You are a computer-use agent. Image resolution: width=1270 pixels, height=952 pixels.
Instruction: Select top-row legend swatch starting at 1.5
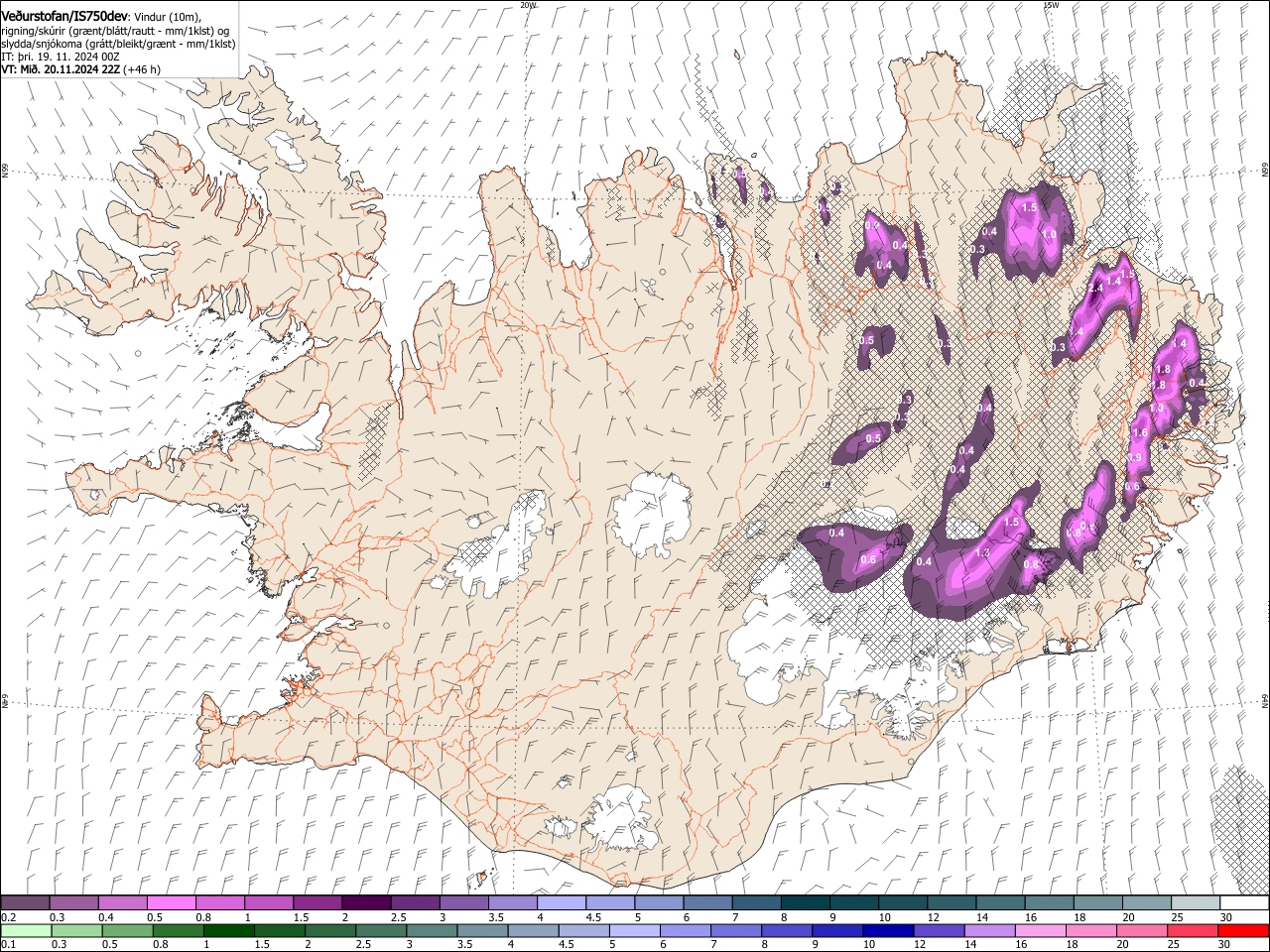point(317,902)
